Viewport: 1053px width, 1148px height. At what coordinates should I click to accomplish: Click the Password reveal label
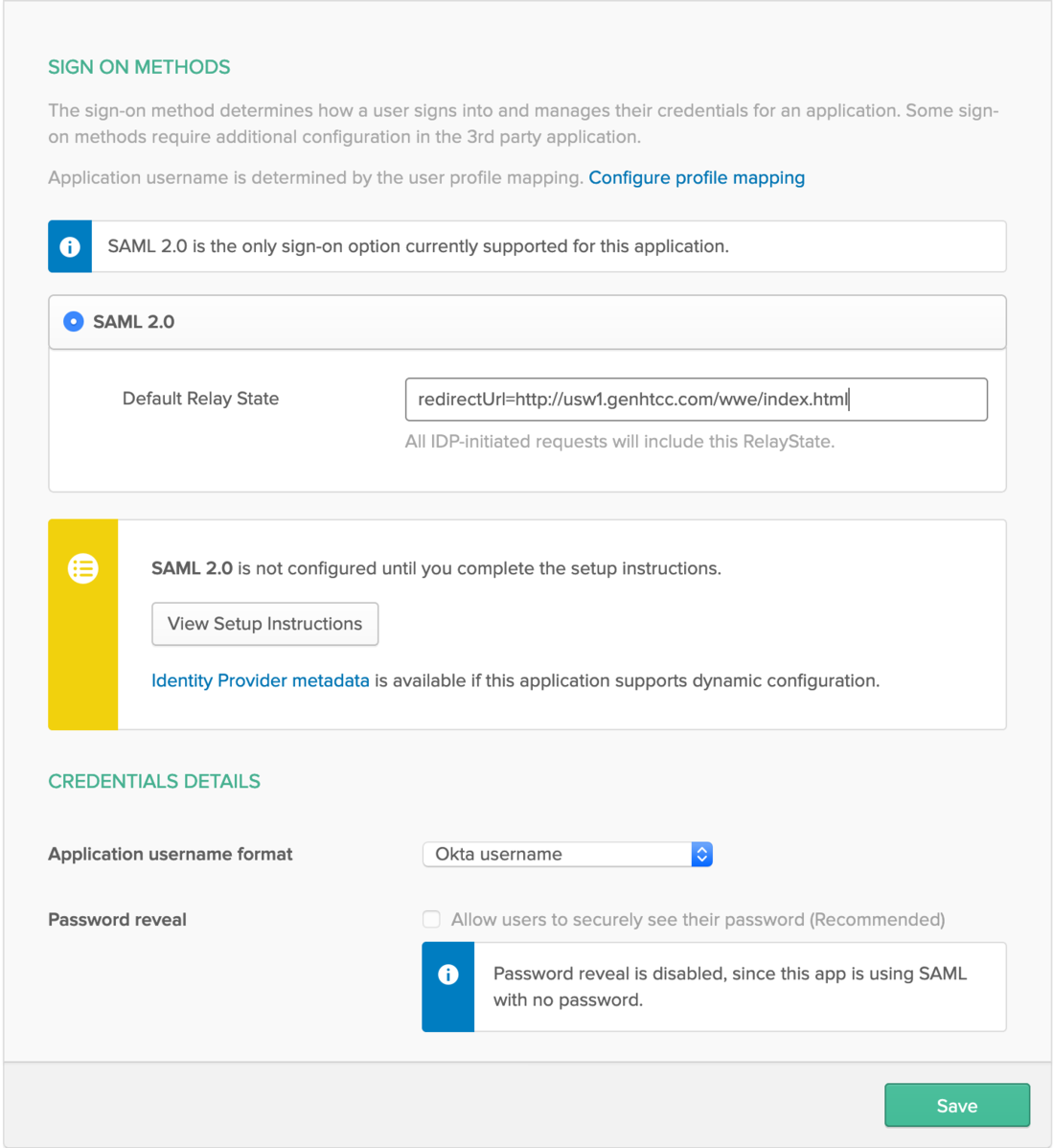pyautogui.click(x=117, y=920)
